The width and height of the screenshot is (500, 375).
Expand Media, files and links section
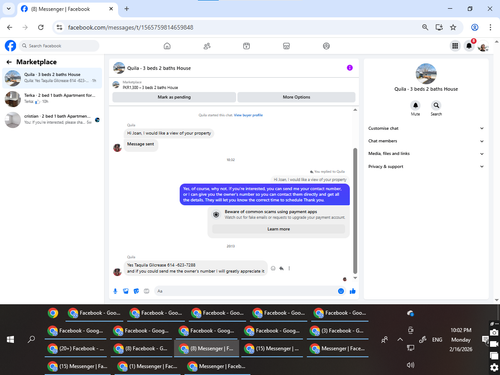426,154
